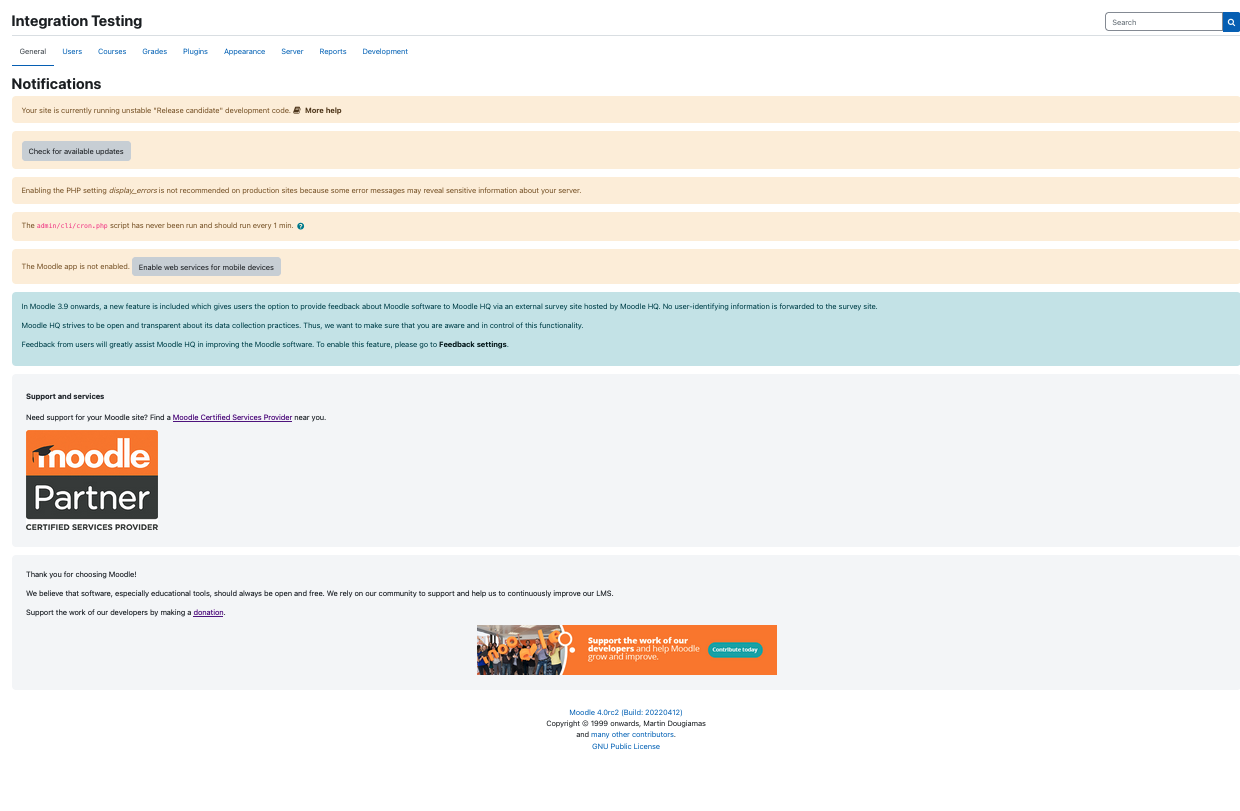Open the Plugins tab
The width and height of the screenshot is (1240, 811).
195,51
